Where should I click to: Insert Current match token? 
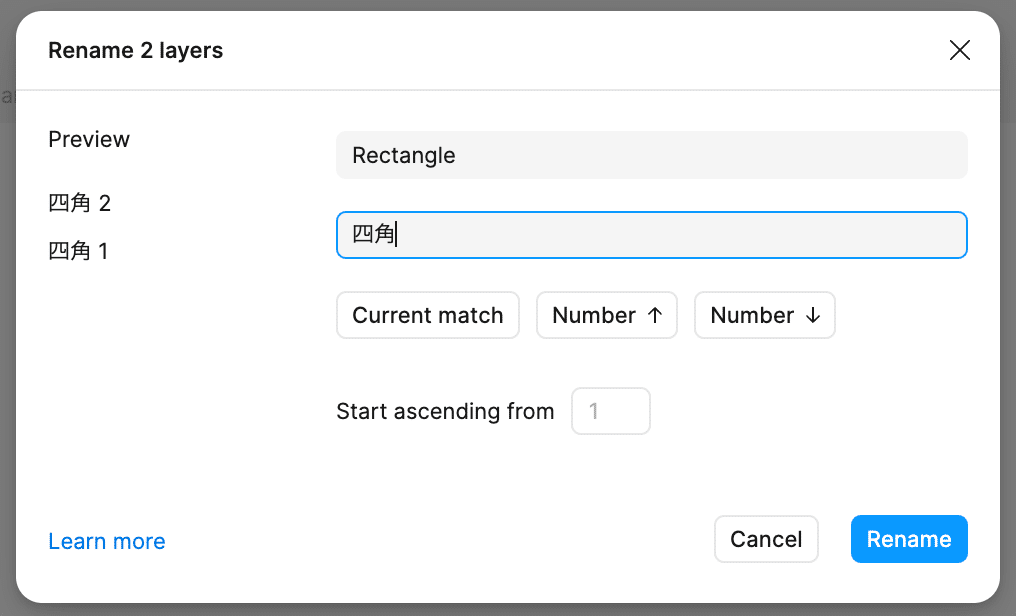(428, 315)
